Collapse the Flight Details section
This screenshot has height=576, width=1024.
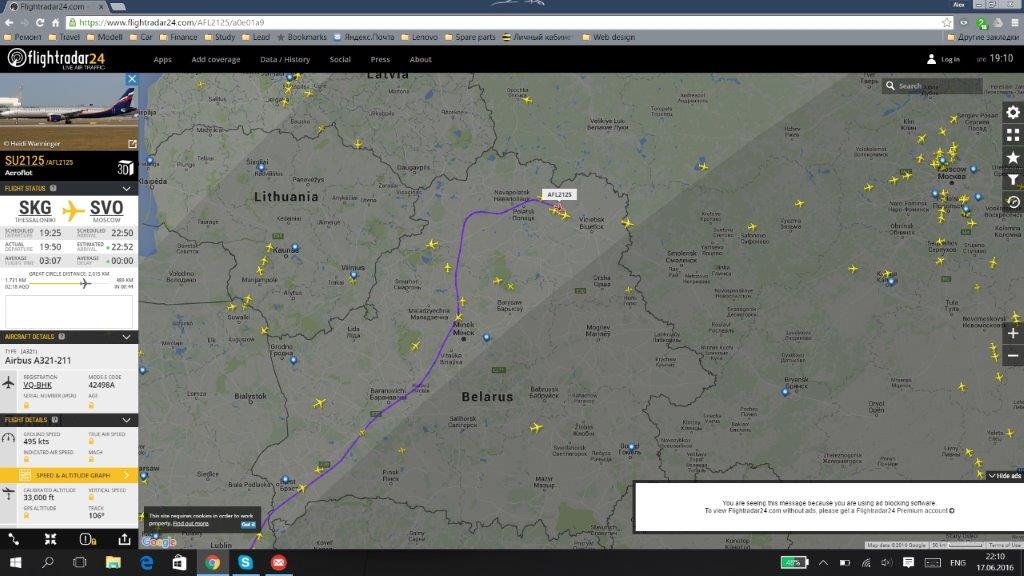point(127,420)
